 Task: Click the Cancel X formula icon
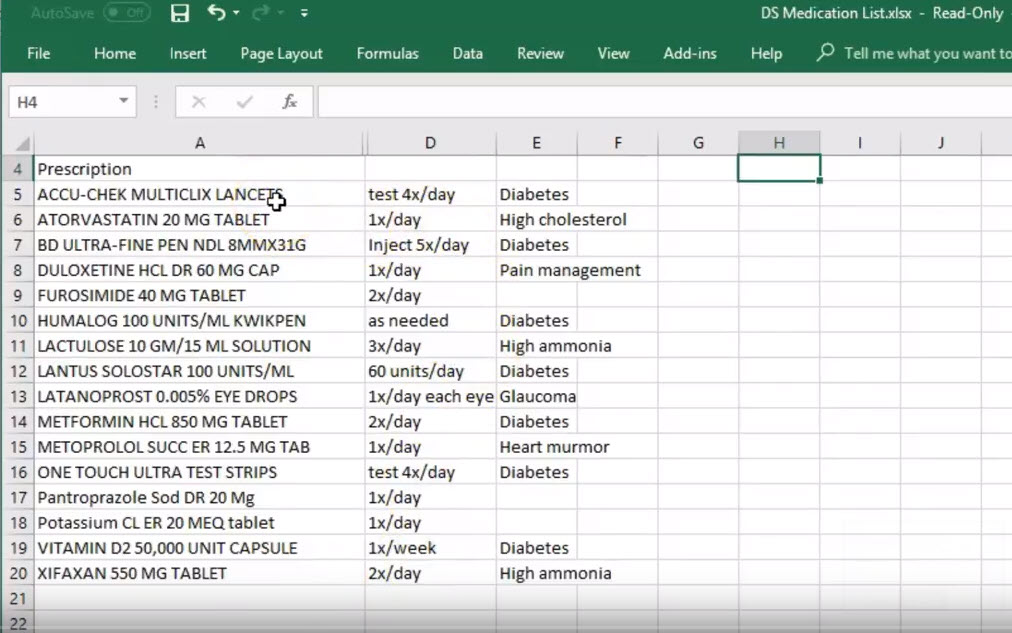click(199, 102)
